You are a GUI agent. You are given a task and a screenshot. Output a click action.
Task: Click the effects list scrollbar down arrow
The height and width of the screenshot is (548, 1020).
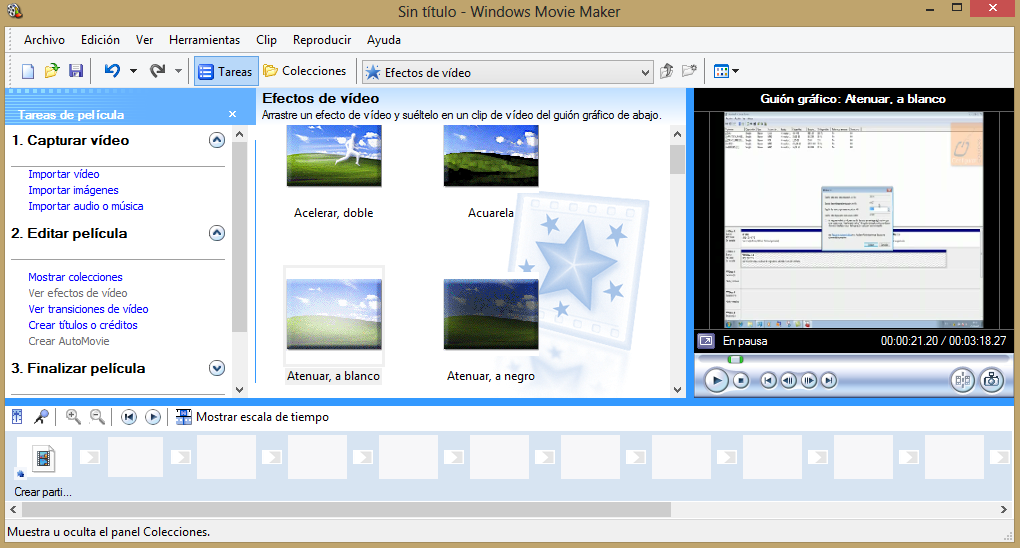pyautogui.click(x=677, y=390)
